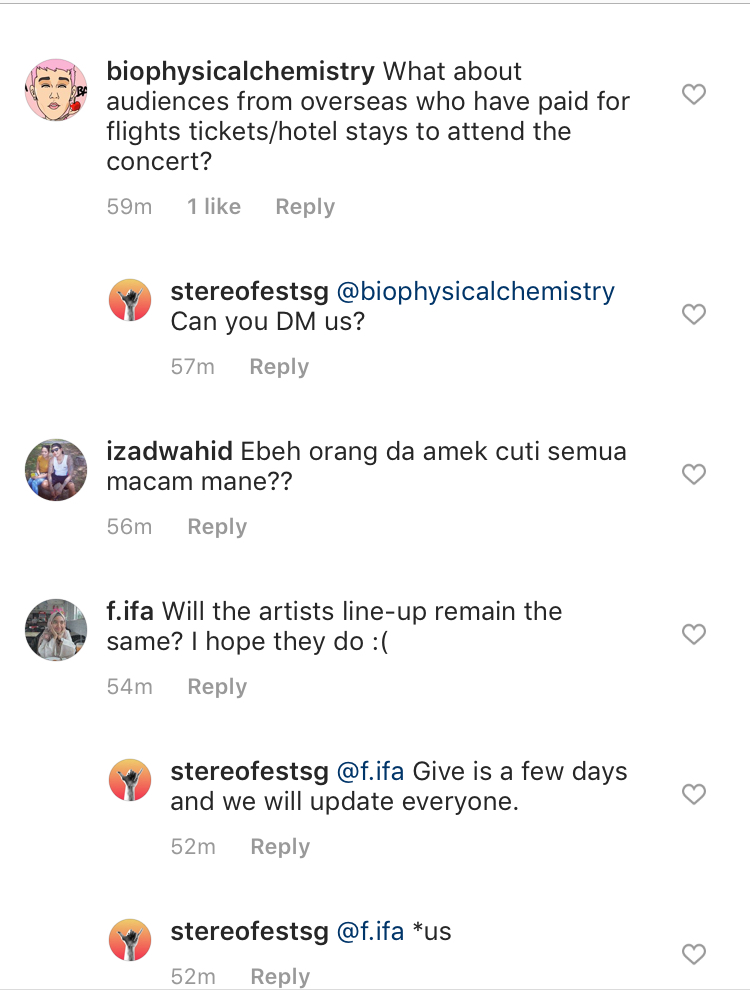
Task: Like stereofestsg's '*us' correction reply
Action: [693, 954]
